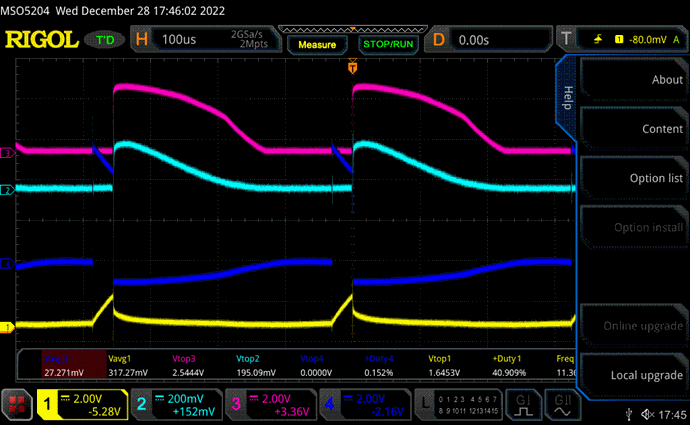690x425 pixels.
Task: Select About in the Help menu
Action: pos(635,80)
